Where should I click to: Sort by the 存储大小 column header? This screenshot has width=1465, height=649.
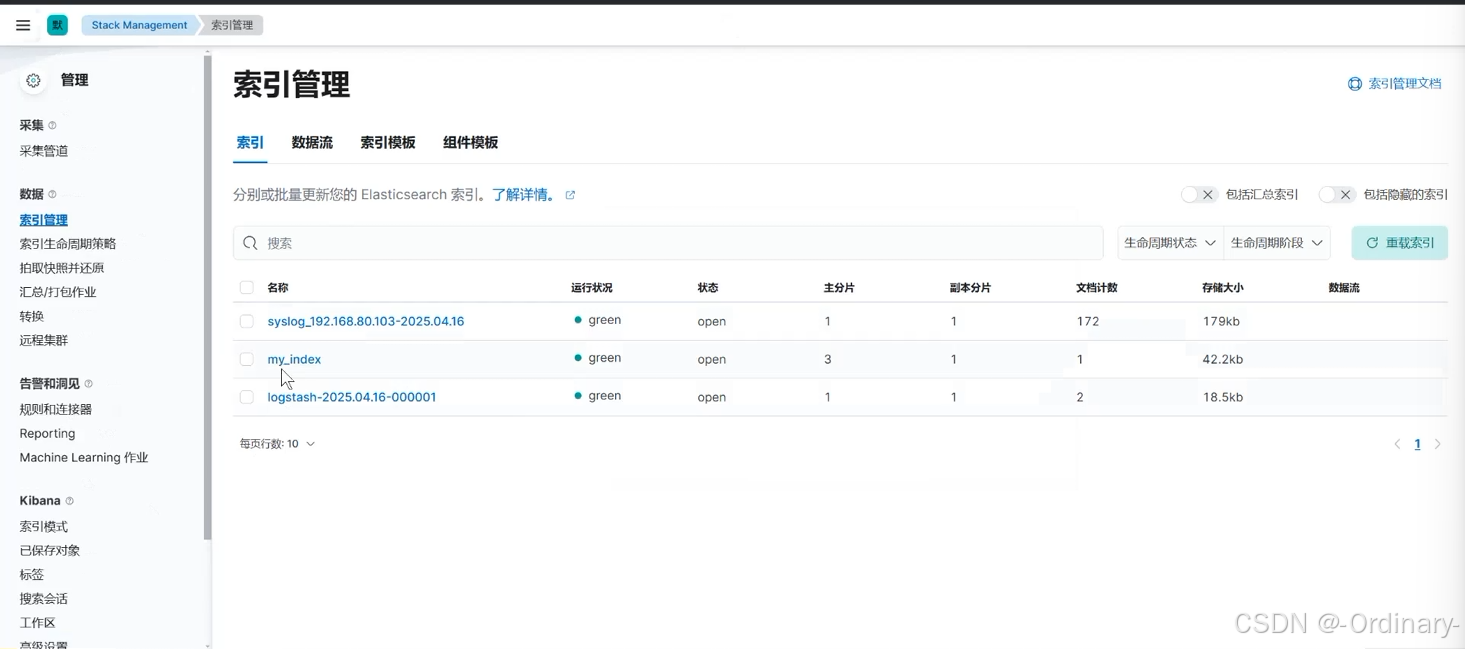point(1223,288)
